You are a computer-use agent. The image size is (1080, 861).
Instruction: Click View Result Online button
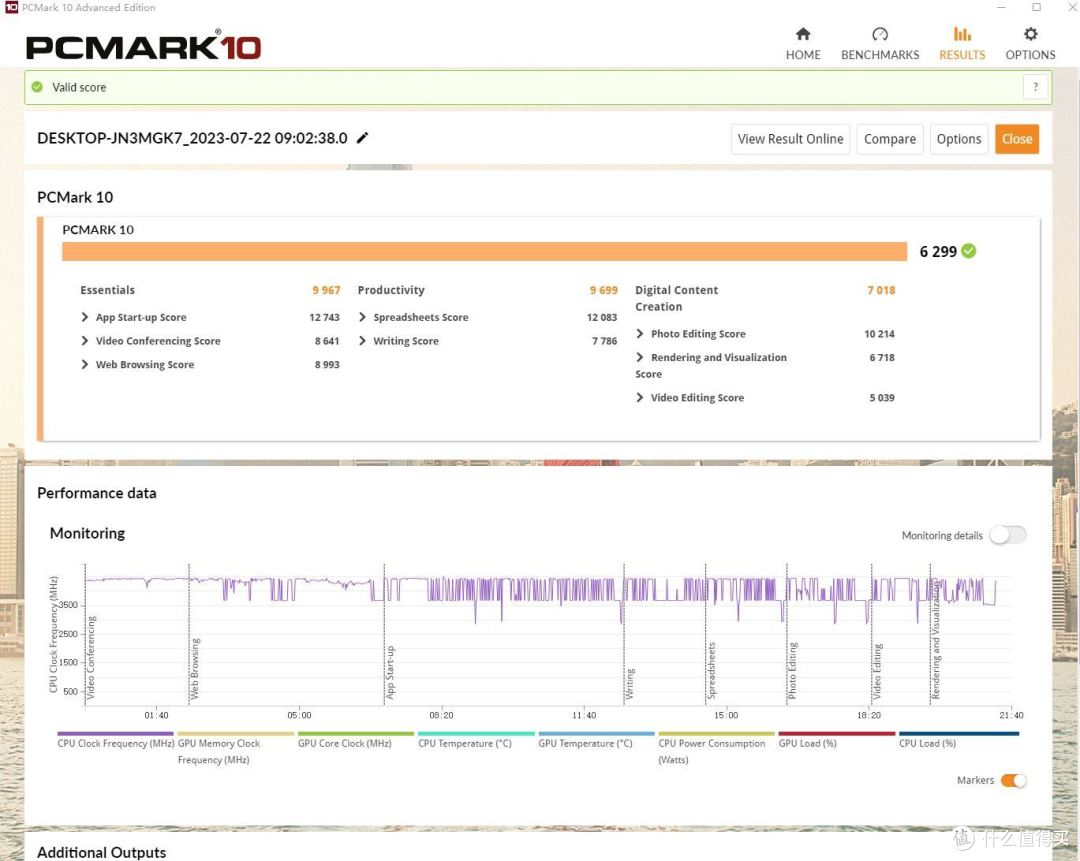(x=791, y=139)
